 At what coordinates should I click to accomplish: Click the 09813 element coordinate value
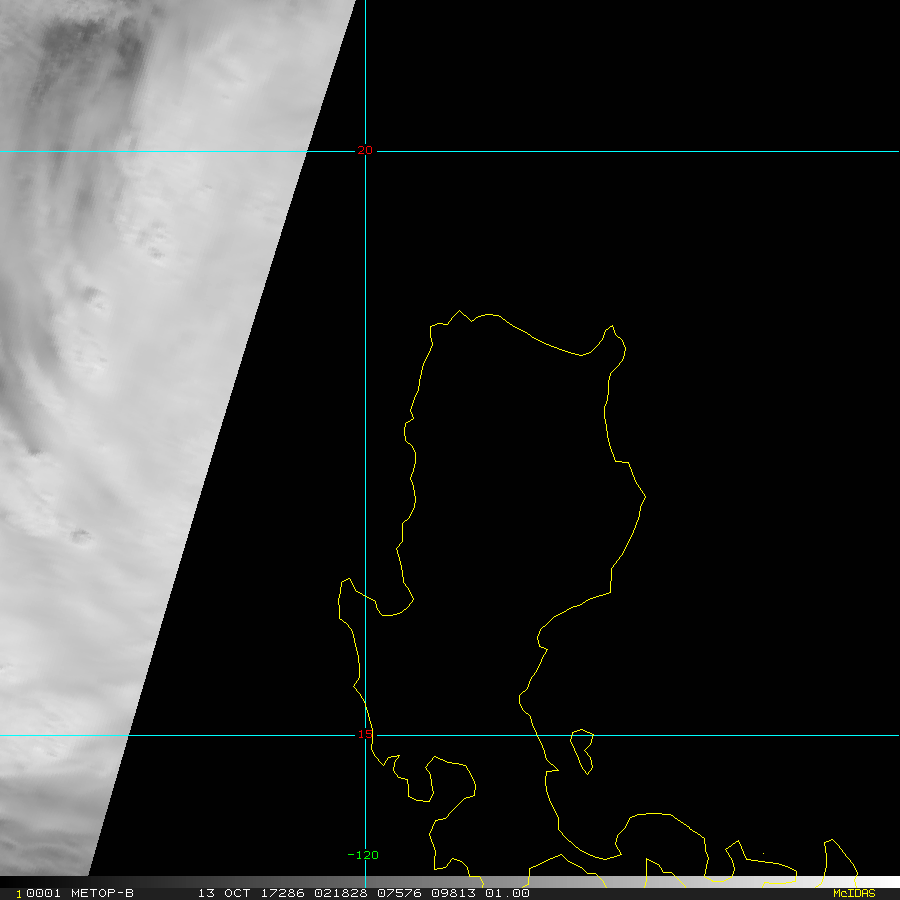click(453, 893)
